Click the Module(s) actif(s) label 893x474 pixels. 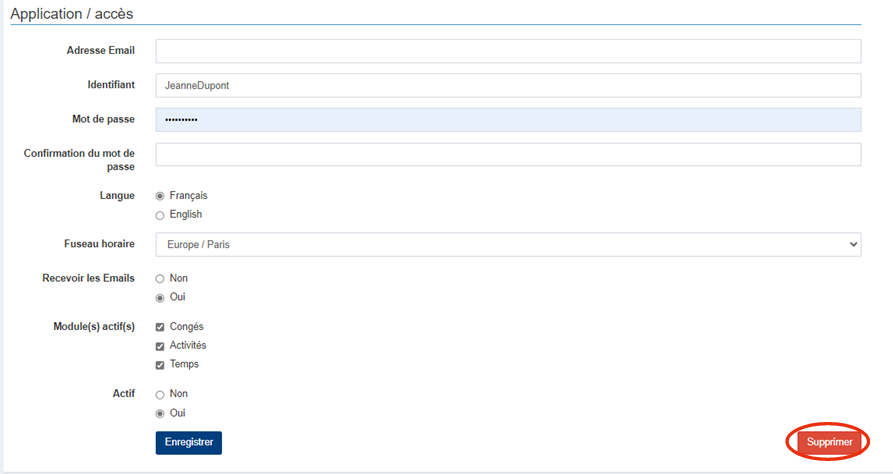pyautogui.click(x=94, y=327)
